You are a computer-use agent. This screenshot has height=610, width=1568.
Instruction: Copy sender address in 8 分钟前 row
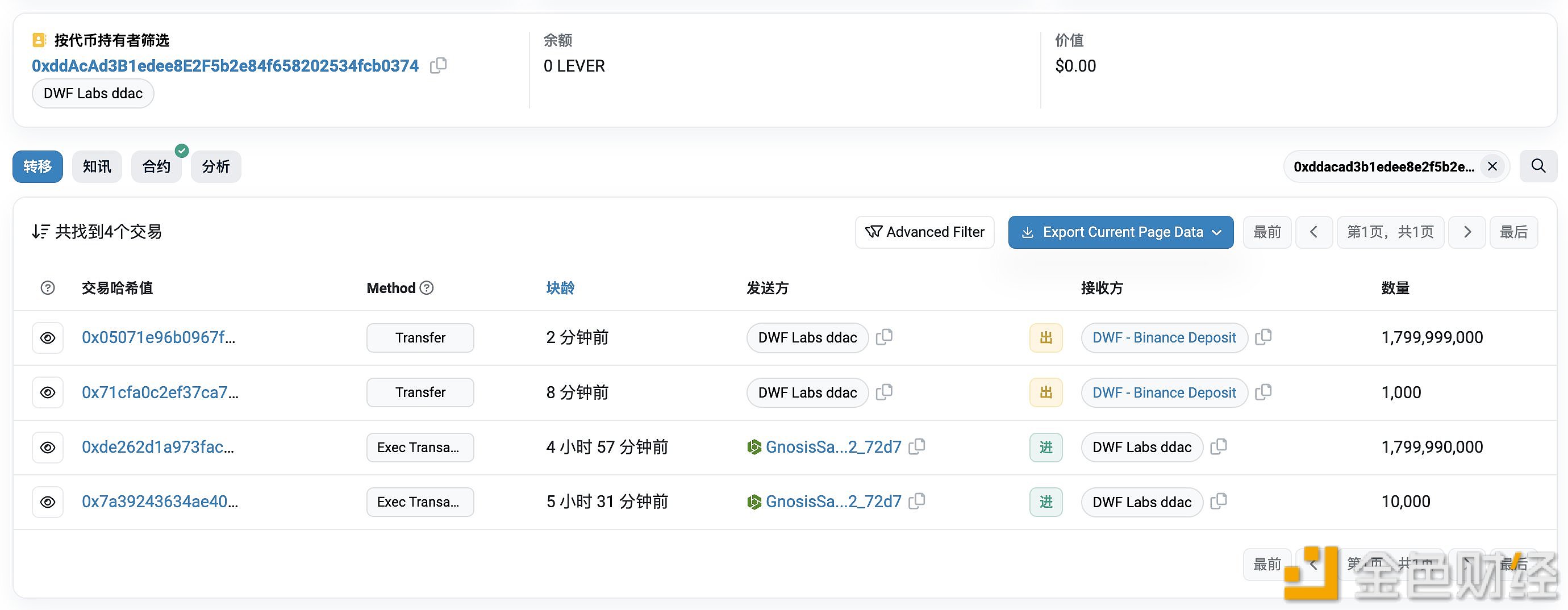pos(884,391)
